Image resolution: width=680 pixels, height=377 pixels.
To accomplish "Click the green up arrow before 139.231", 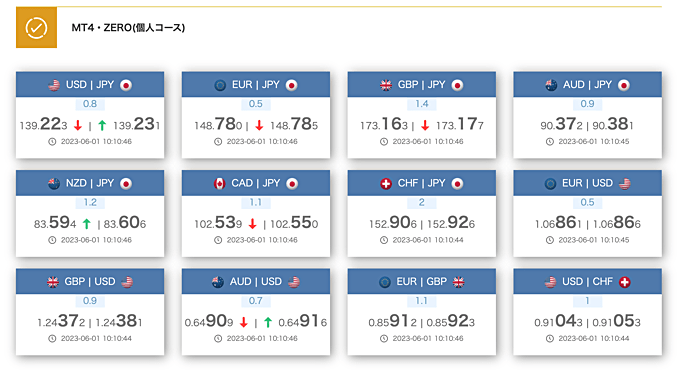I will coord(102,126).
